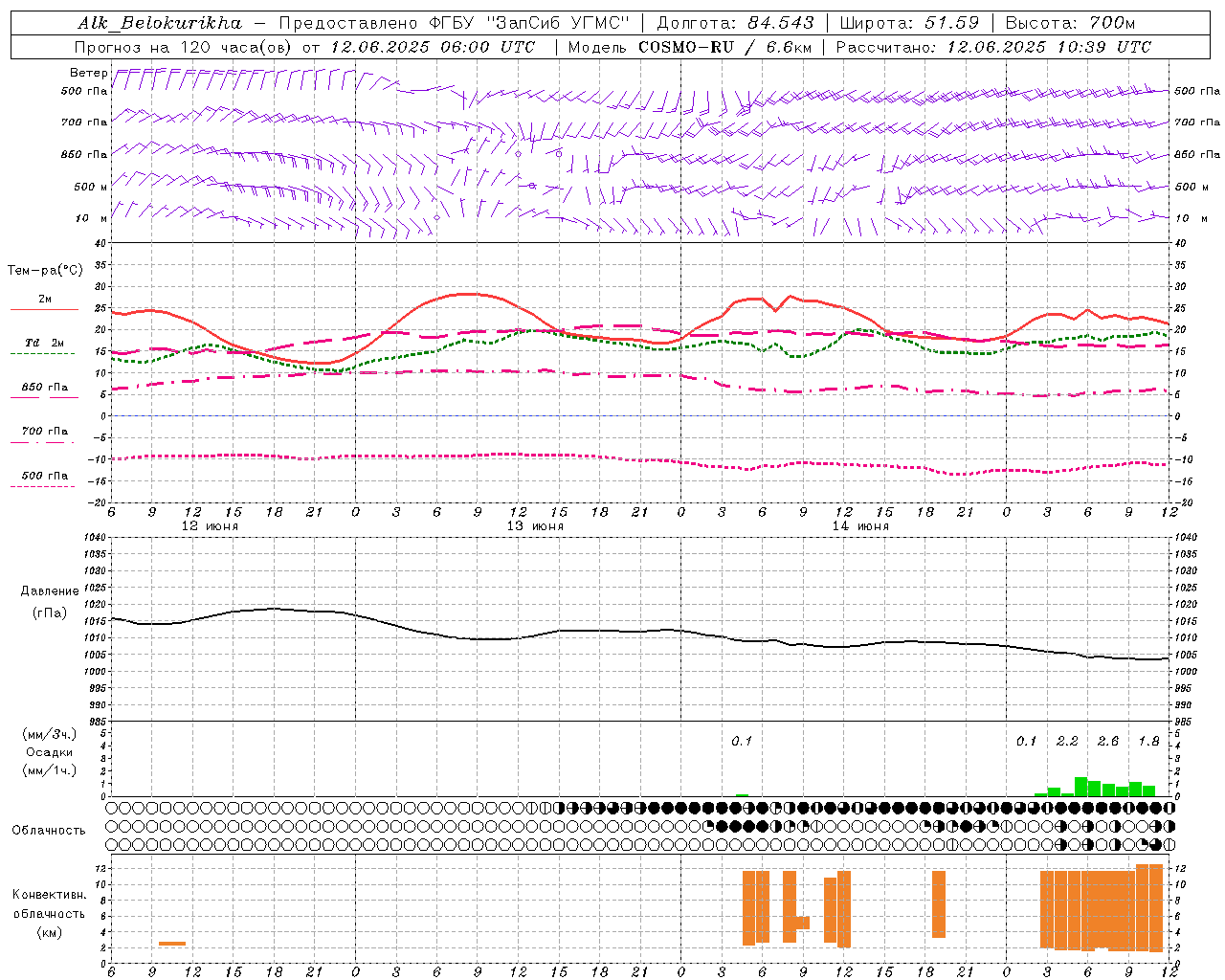Click the 14 июня date label
The image size is (1225, 980).
[860, 526]
